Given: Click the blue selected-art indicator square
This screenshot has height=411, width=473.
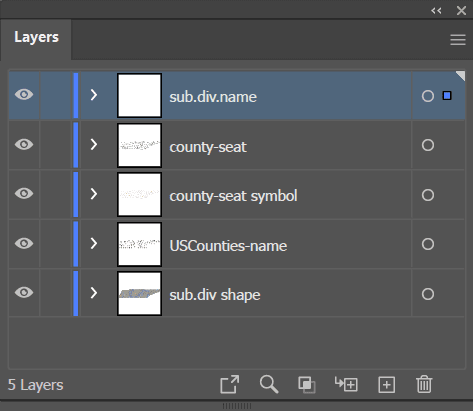Looking at the screenshot, I should tap(447, 96).
